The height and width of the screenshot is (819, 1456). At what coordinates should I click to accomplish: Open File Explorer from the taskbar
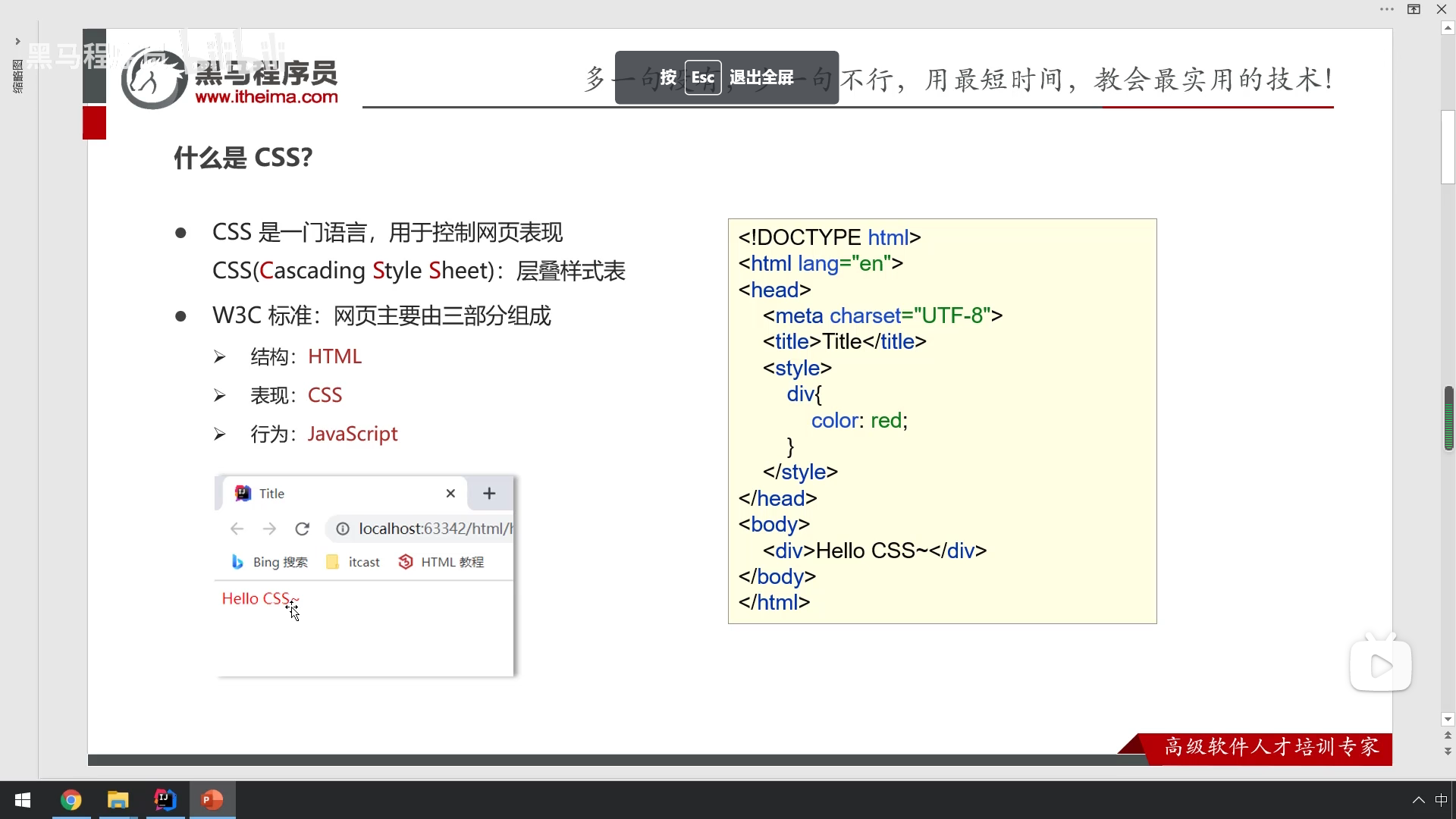click(118, 800)
